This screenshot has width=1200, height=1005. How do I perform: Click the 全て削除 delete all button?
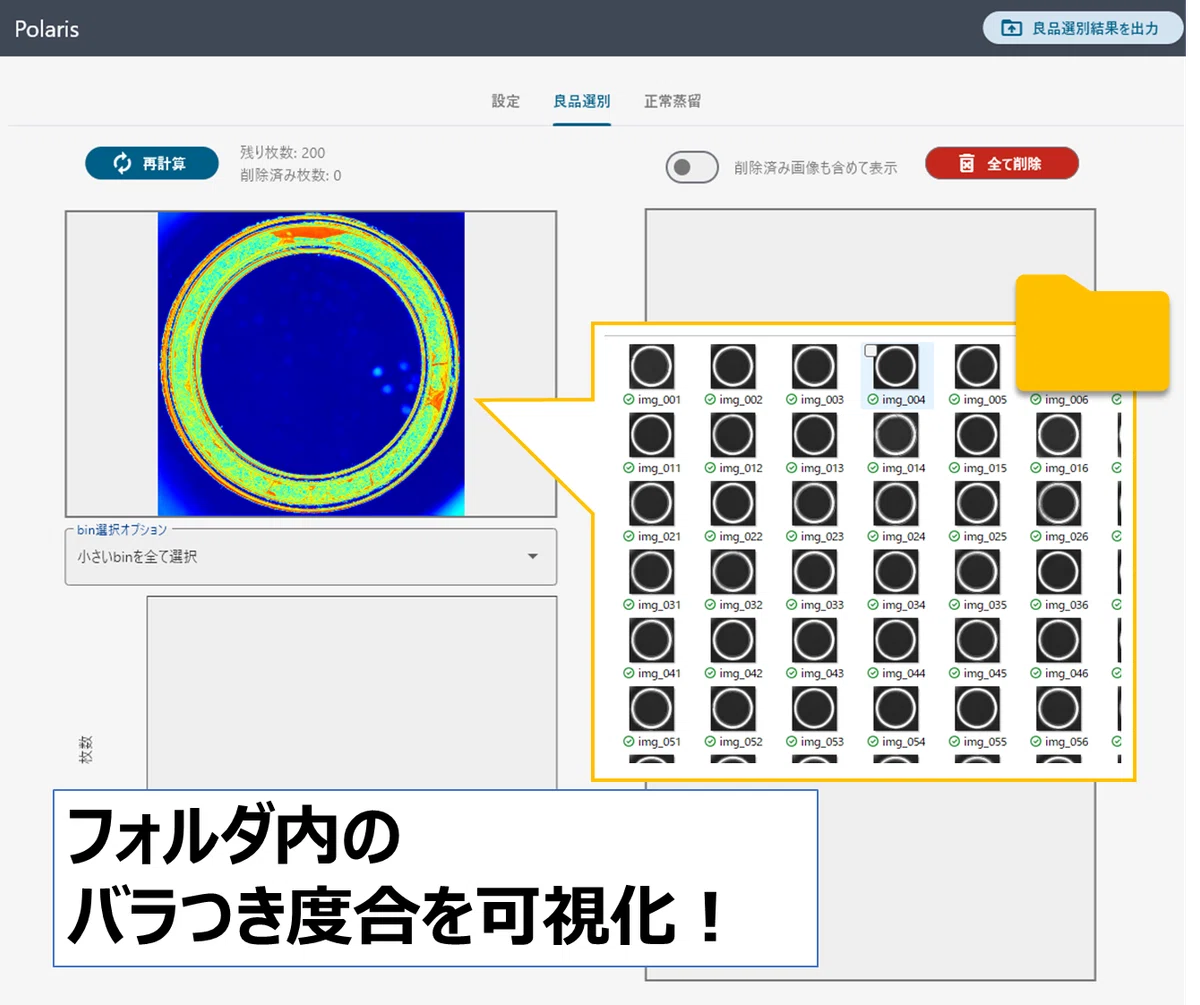1002,163
